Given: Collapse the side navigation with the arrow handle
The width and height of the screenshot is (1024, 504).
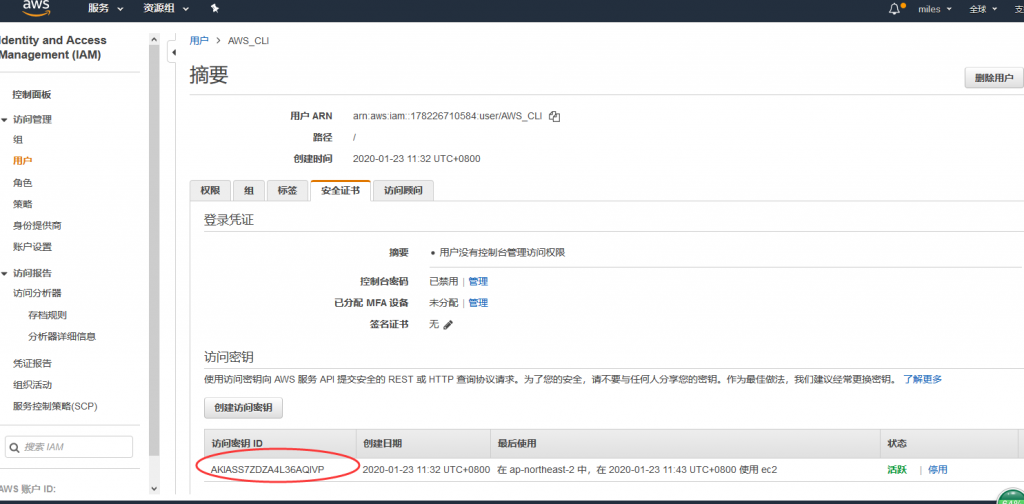Looking at the screenshot, I should point(173,52).
